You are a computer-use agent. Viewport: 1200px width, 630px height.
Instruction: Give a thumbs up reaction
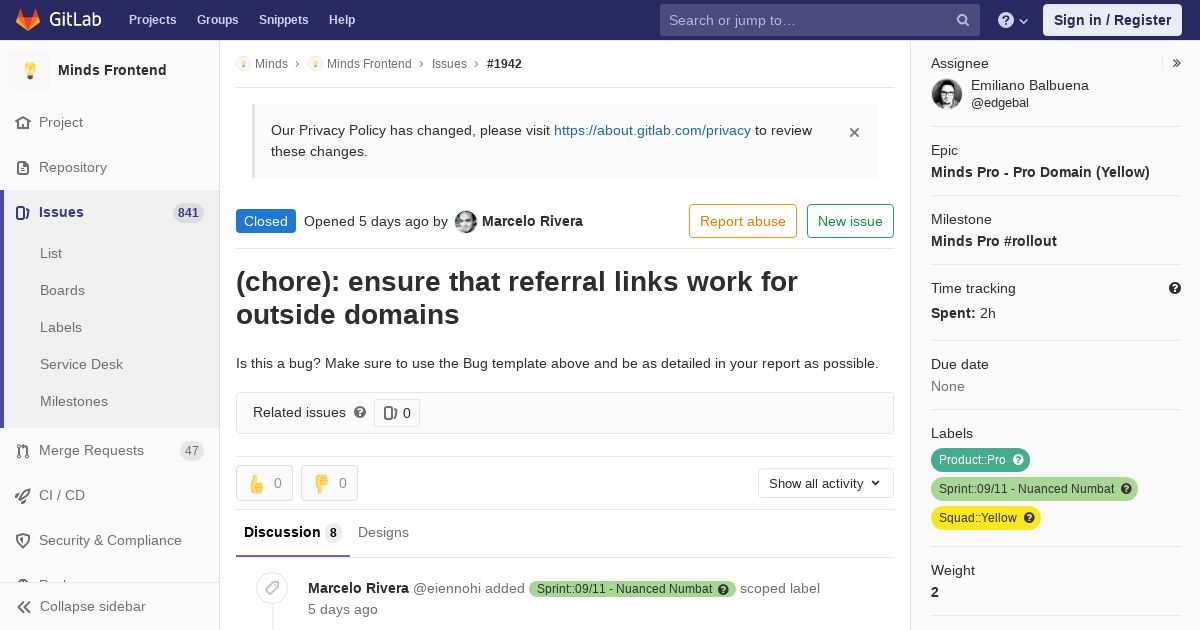264,483
